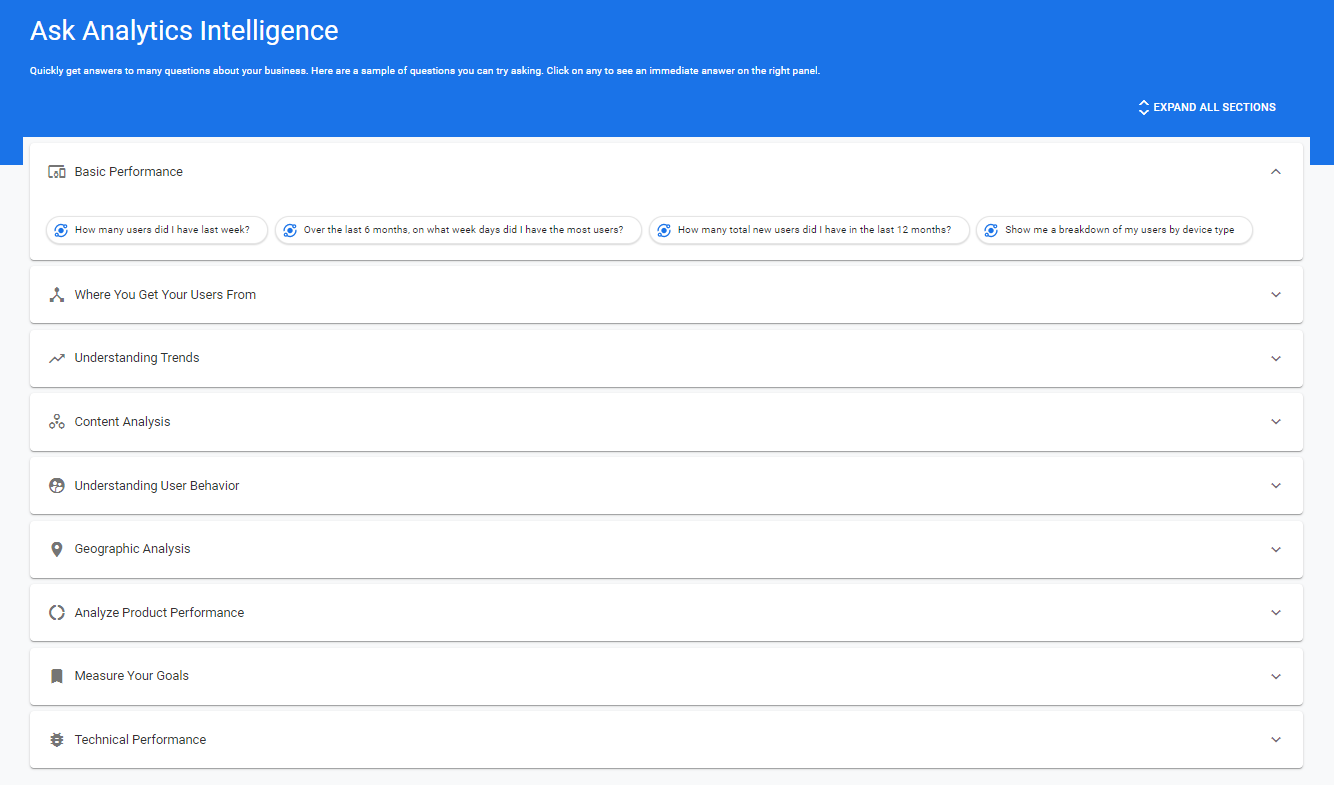Screen dimensions: 1334x785
Task: Click the Technical Performance bug icon
Action: point(57,740)
